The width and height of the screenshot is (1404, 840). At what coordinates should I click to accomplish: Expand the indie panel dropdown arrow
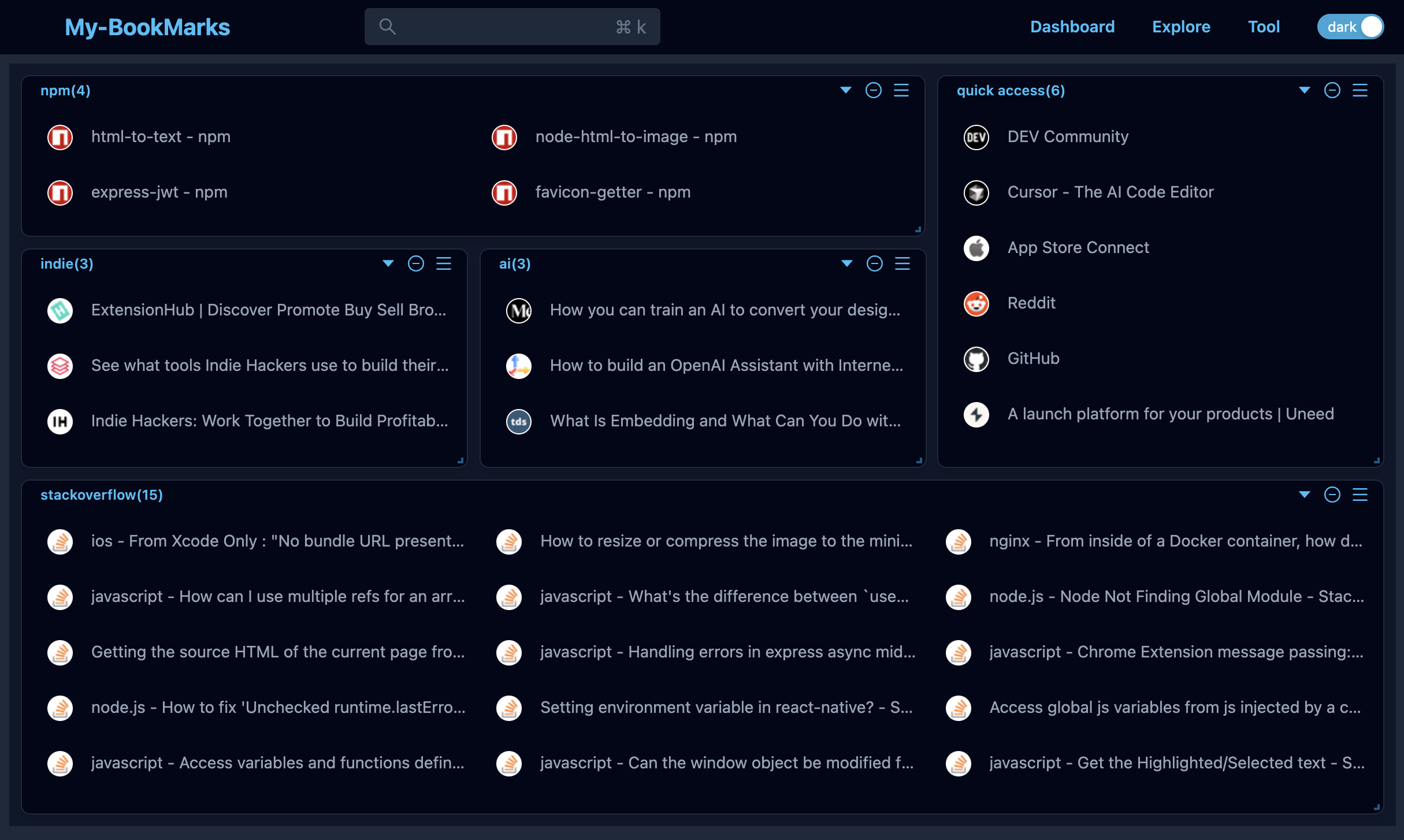(388, 263)
